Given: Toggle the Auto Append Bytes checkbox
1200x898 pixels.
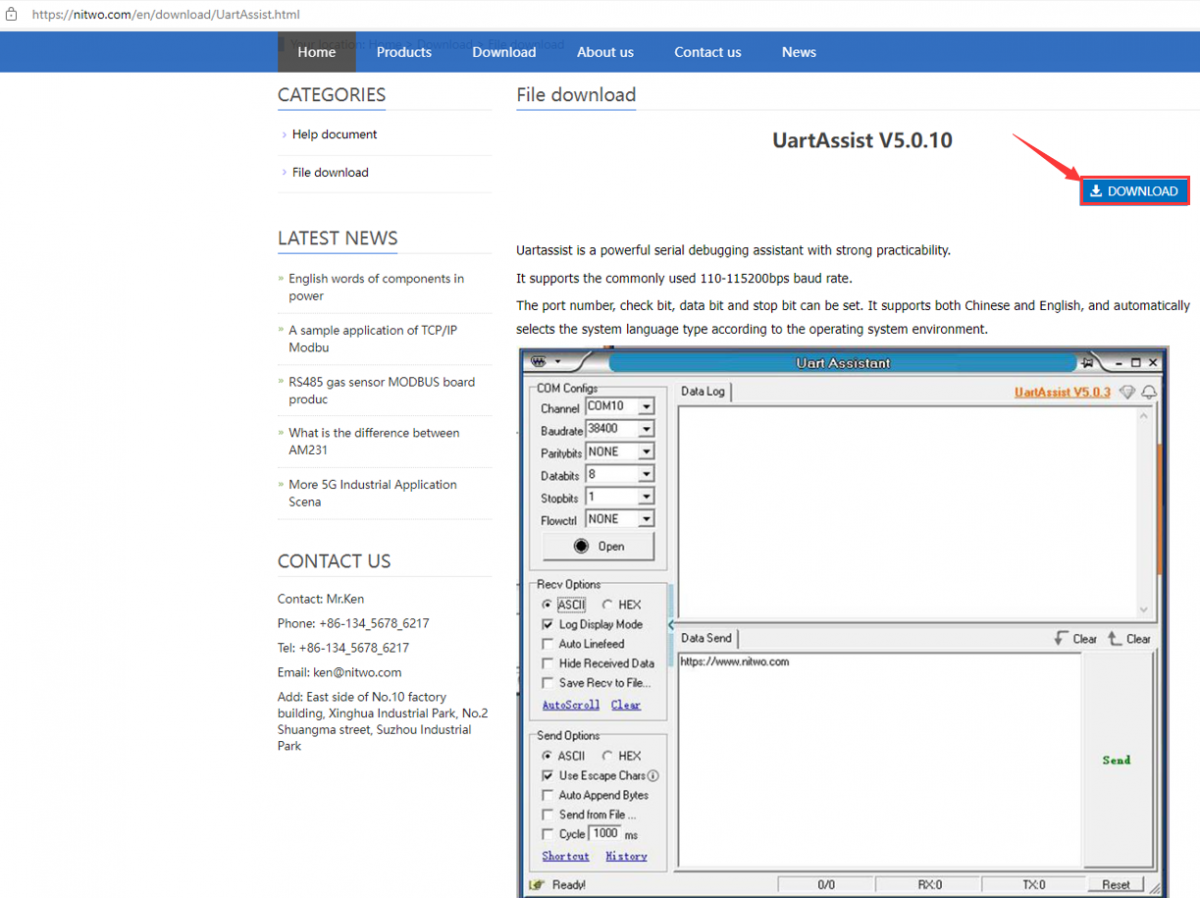Looking at the screenshot, I should click(547, 795).
